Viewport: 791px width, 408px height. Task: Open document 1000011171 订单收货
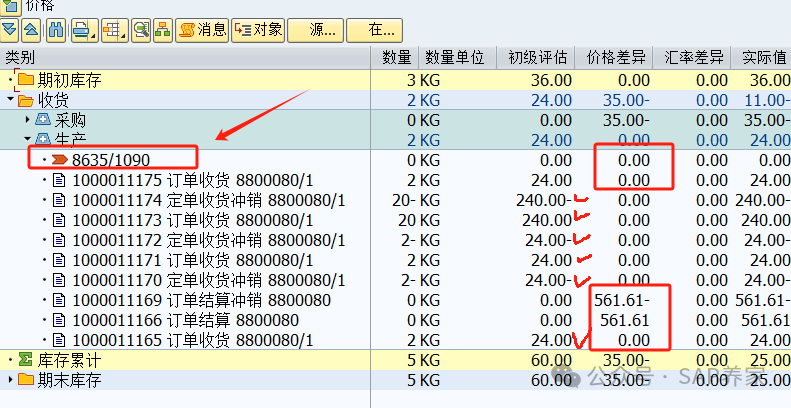pos(193,260)
